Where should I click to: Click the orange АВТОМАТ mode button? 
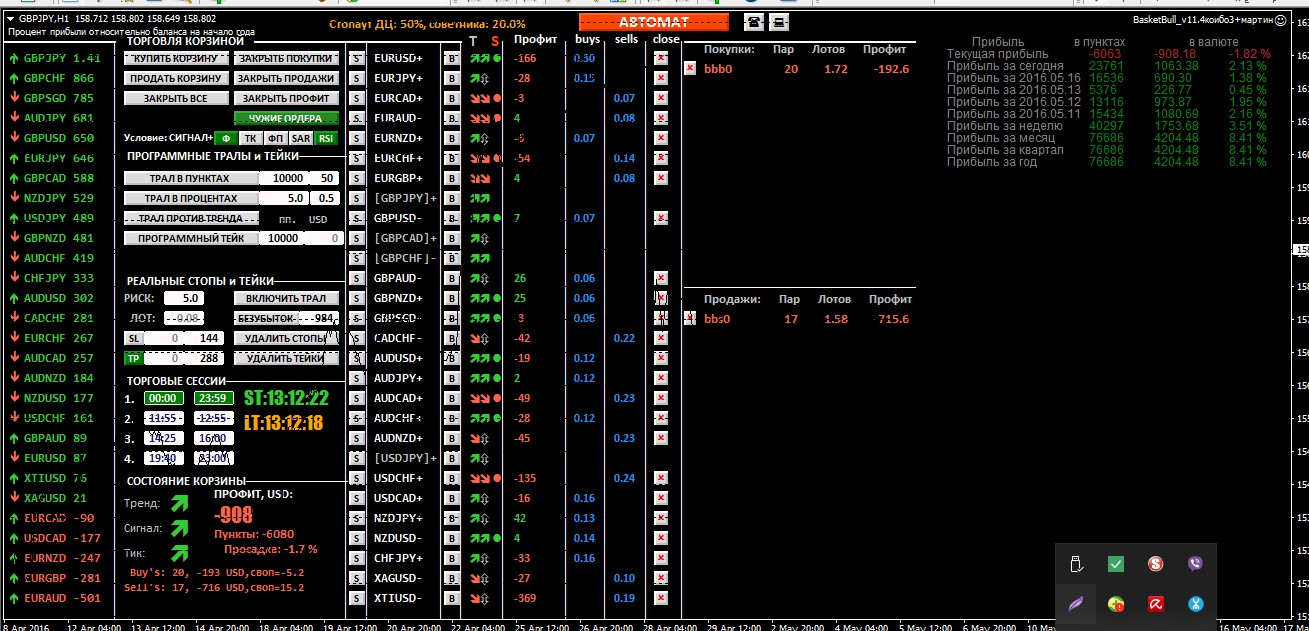pos(654,22)
